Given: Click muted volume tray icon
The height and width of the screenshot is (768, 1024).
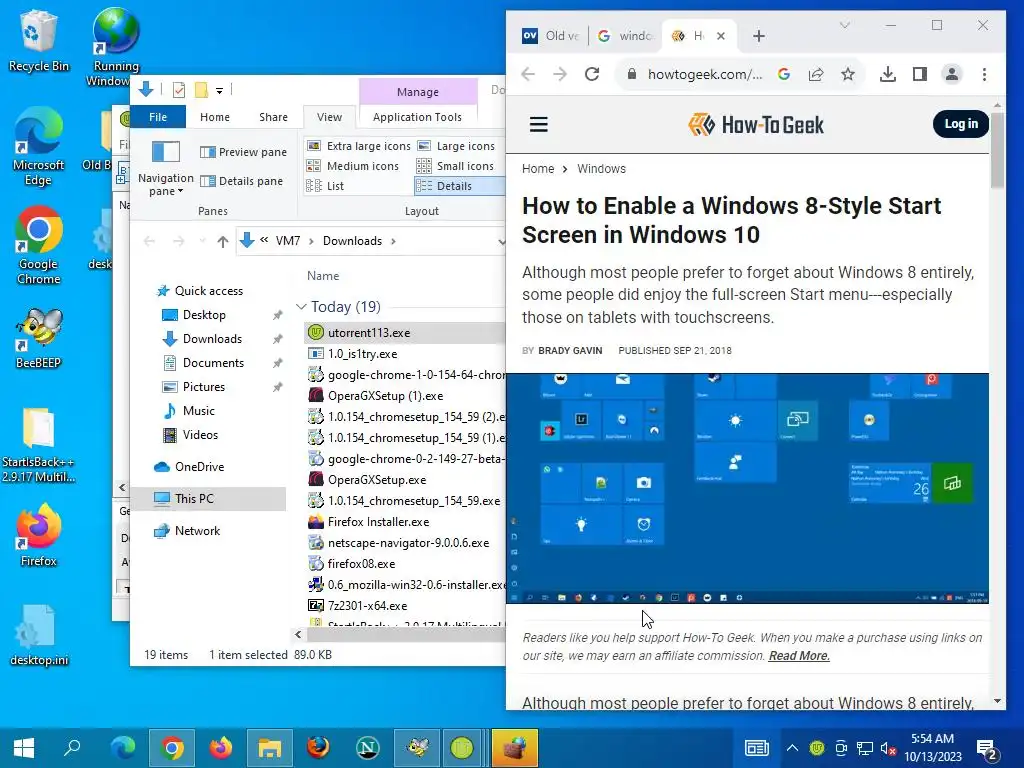Looking at the screenshot, I should (888, 748).
